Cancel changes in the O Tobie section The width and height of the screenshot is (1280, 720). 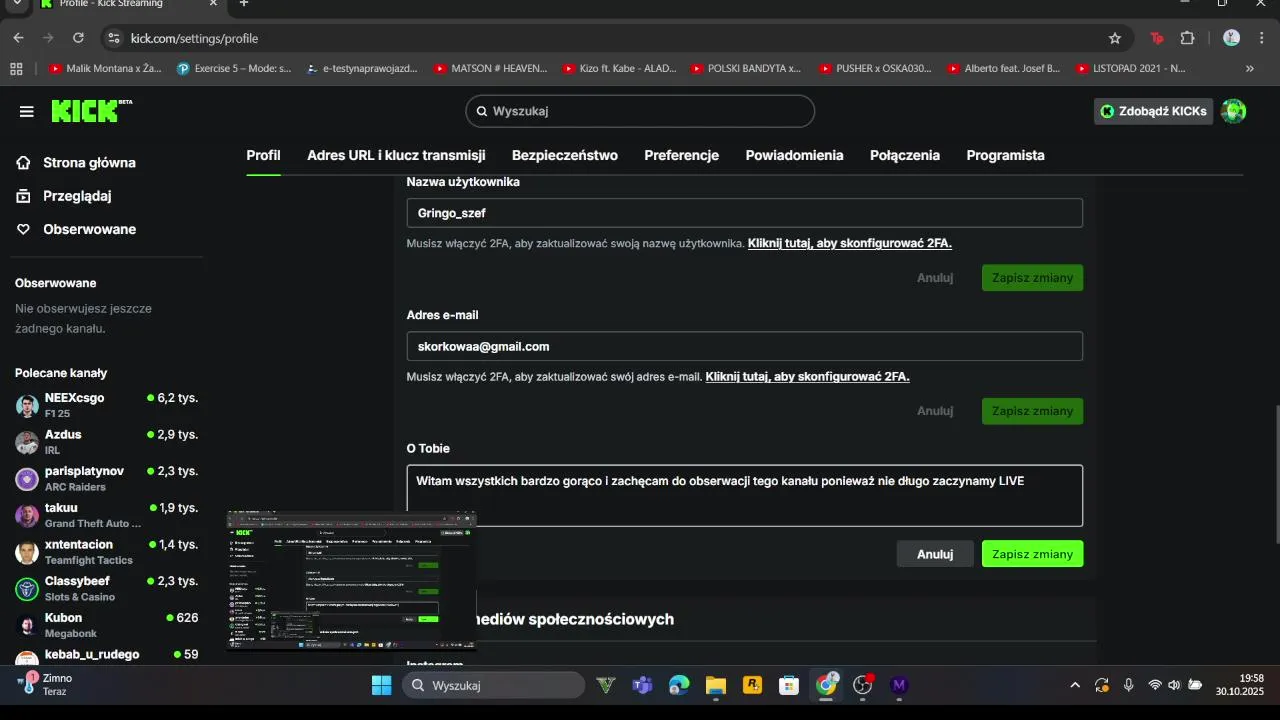pos(935,554)
